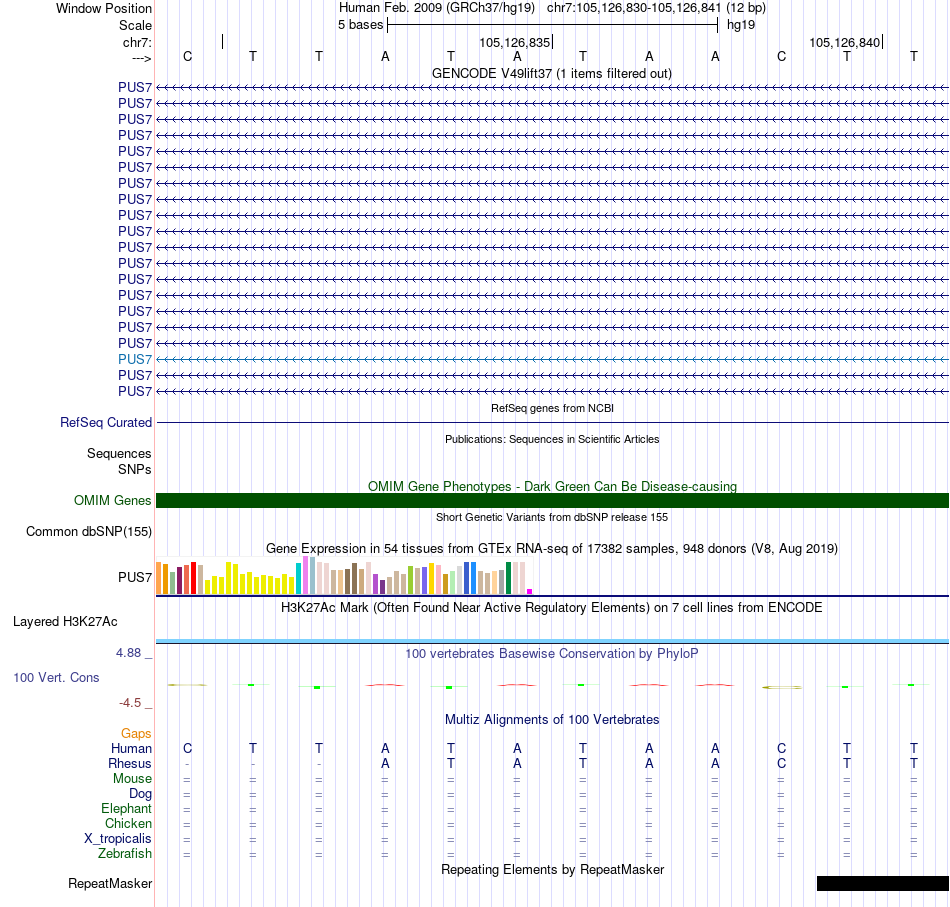Open Repeating Elements by RepeatMasker title
The height and width of the screenshot is (907, 950).
pyautogui.click(x=552, y=869)
